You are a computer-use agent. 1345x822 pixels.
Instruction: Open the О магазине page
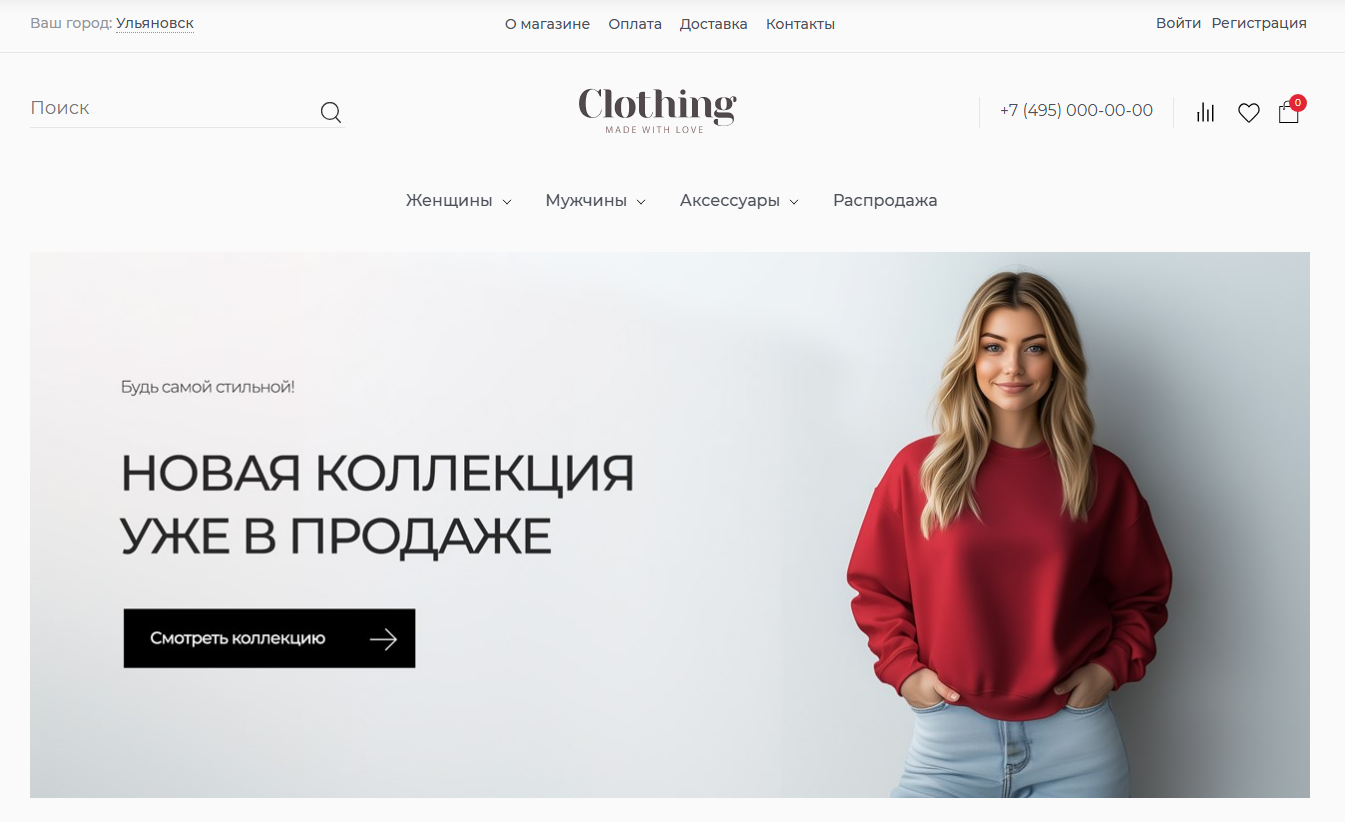547,24
